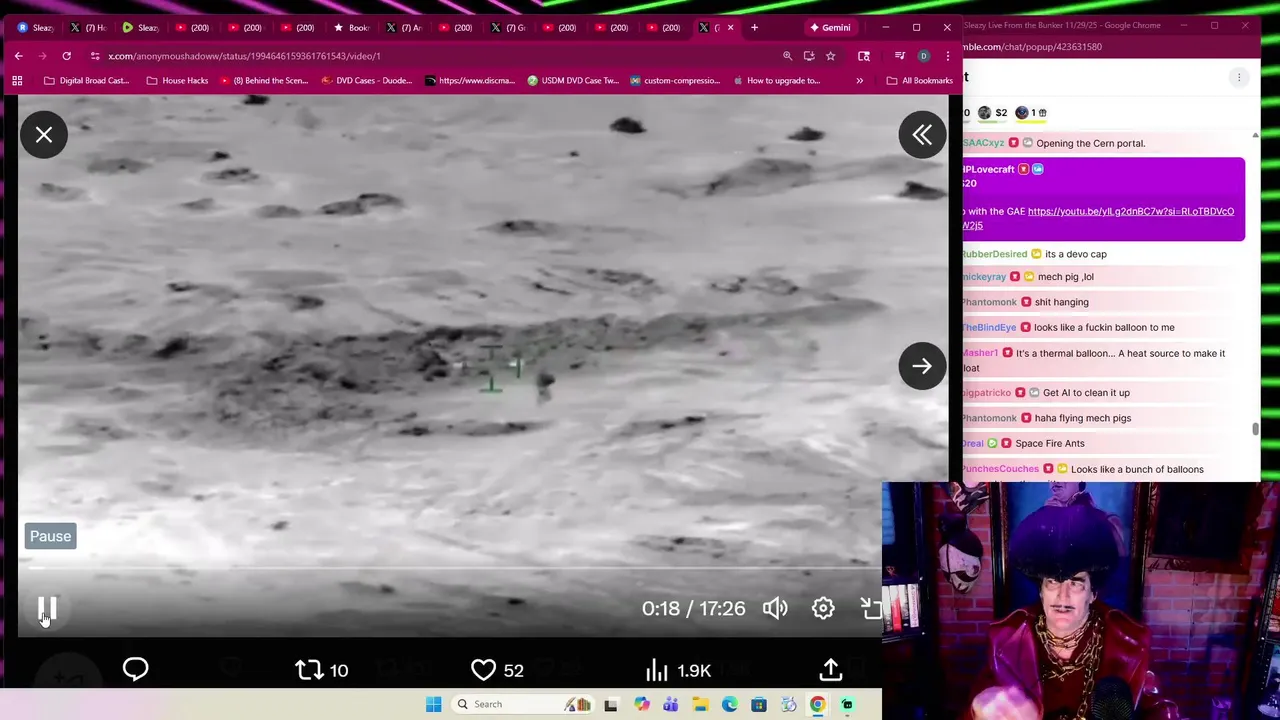Viewport: 1280px width, 720px height.
Task: Open File Explorer from the taskbar
Action: [700, 704]
